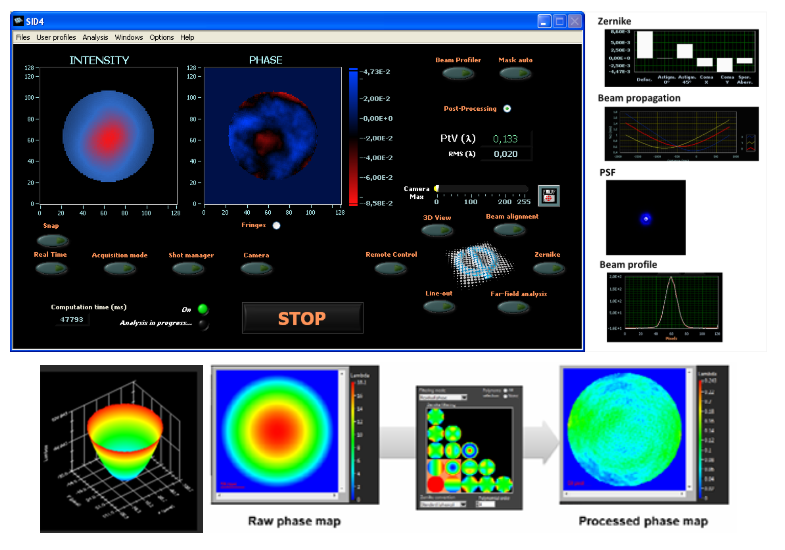This screenshot has width=785, height=550.
Task: Open Far-field analysis
Action: 511,307
